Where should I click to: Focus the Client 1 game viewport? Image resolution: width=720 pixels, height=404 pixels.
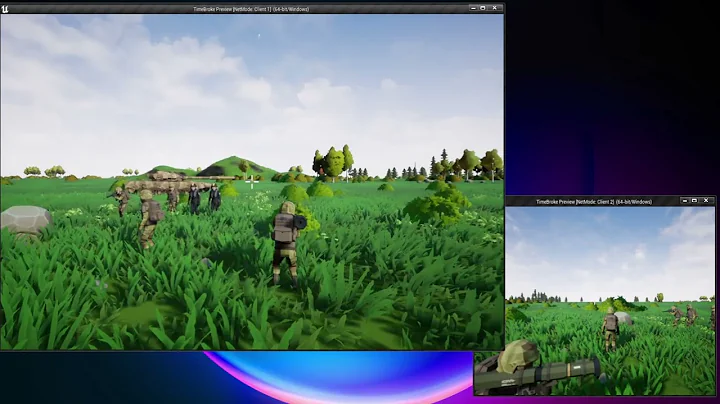252,182
